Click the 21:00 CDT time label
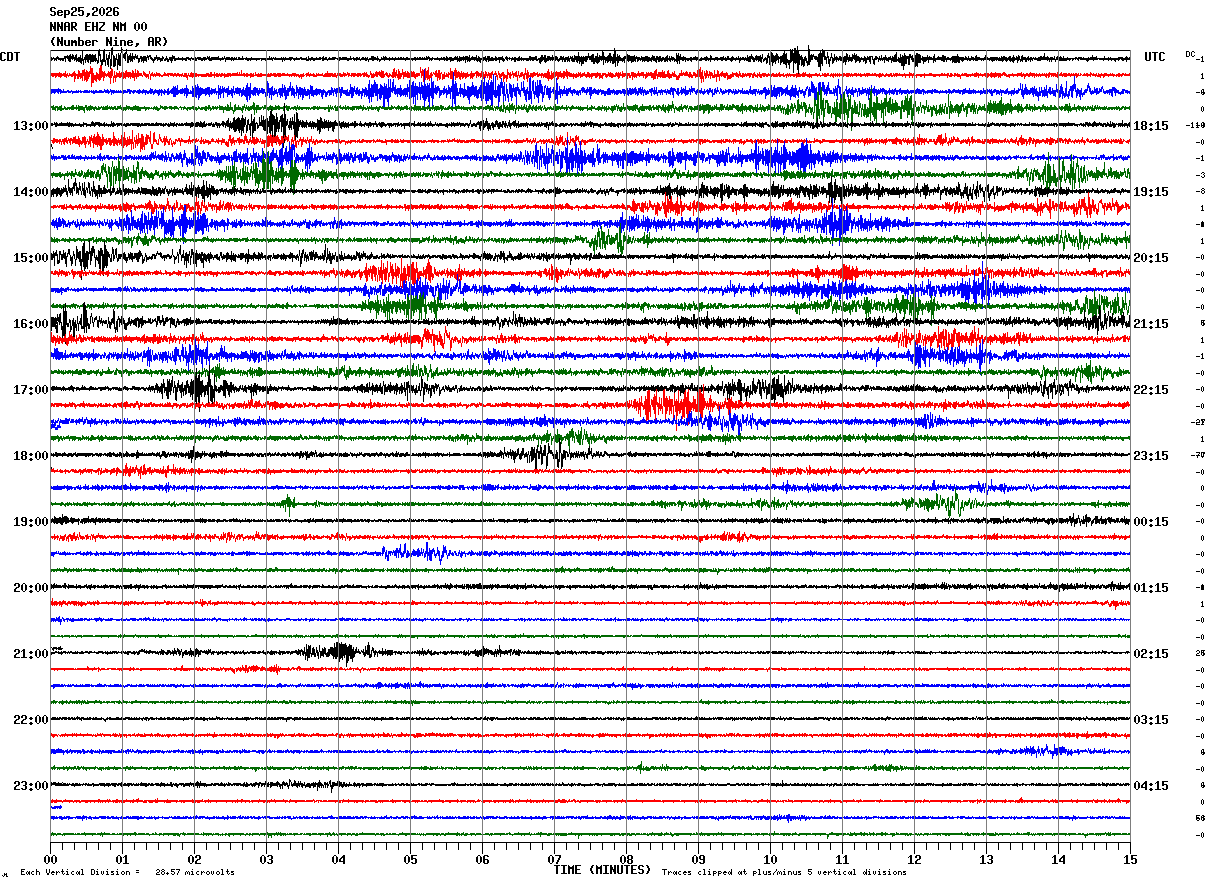Image resolution: width=1210 pixels, height=886 pixels. tap(30, 654)
